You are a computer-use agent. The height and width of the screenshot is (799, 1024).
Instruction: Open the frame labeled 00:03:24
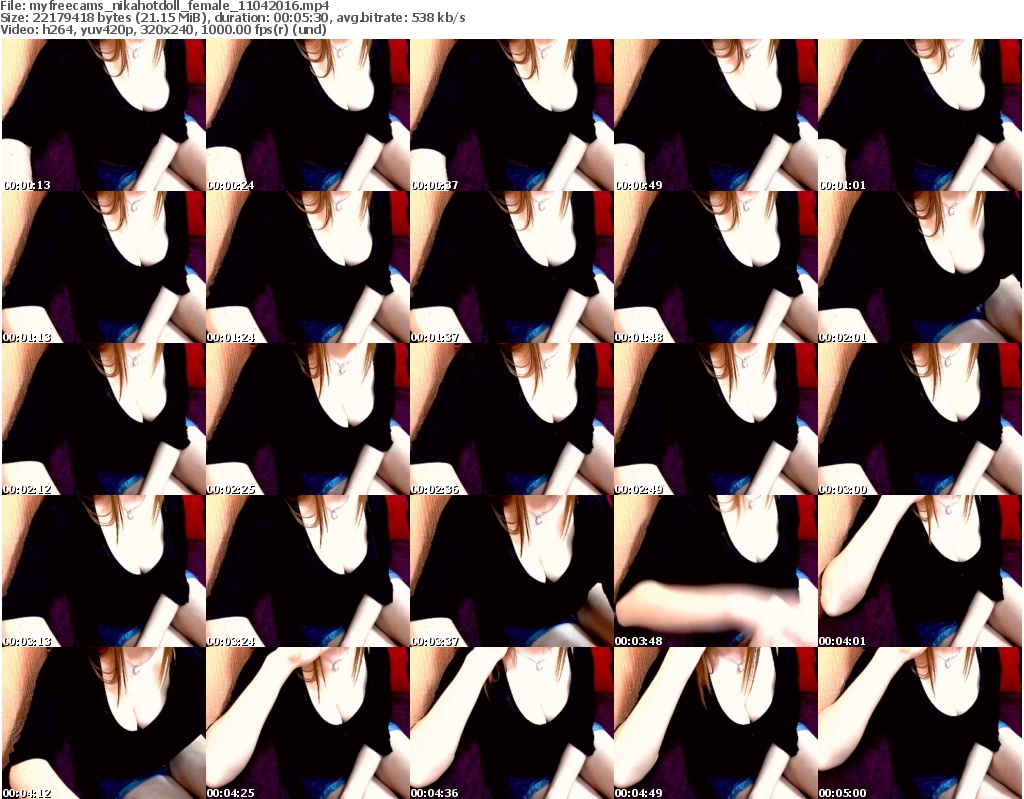[x=307, y=571]
